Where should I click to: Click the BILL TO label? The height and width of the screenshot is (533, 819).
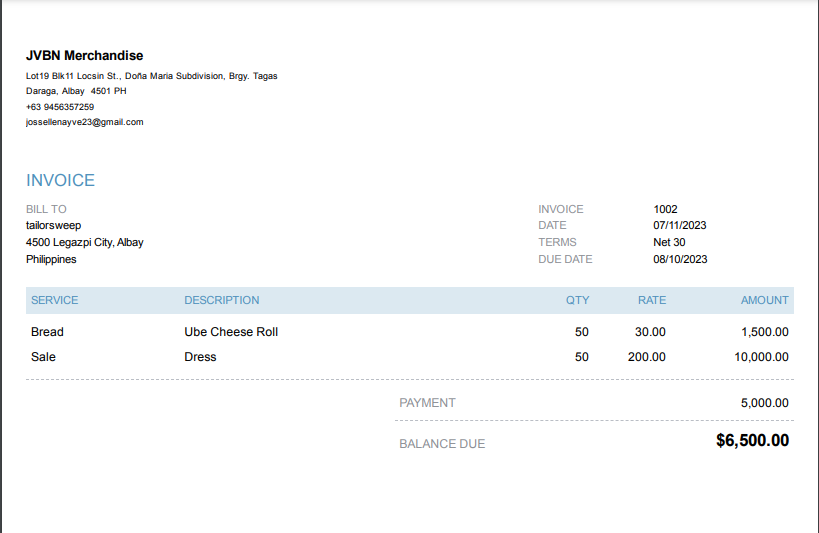[46, 209]
